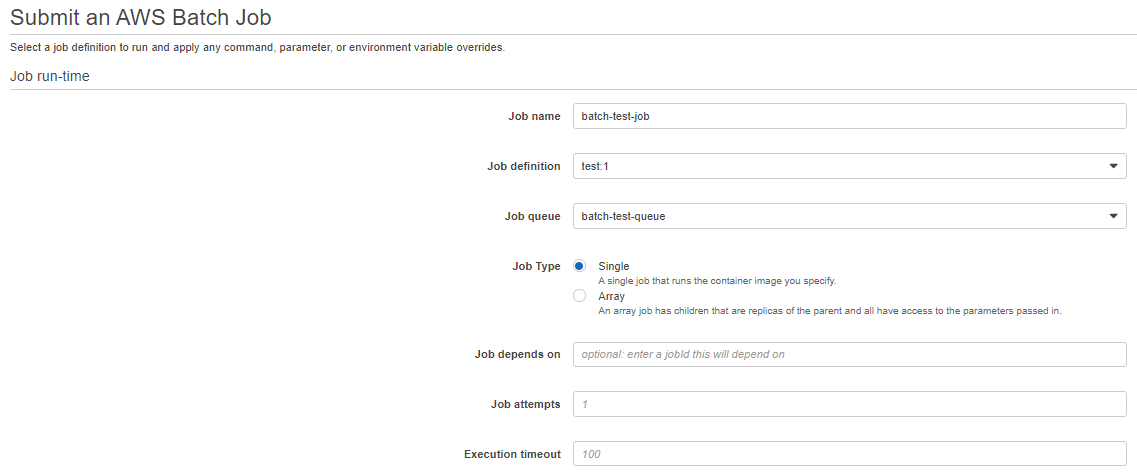Open the test:1 Job definition combo box
Viewport: 1137px width, 475px height.
point(849,166)
